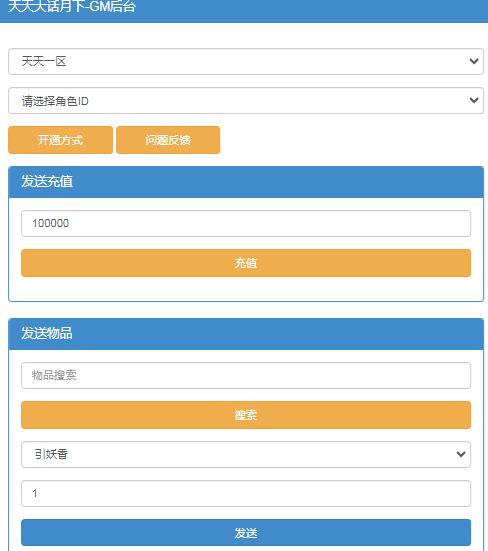Click the chevron arrow on 请选择角色ID selector

(x=474, y=101)
